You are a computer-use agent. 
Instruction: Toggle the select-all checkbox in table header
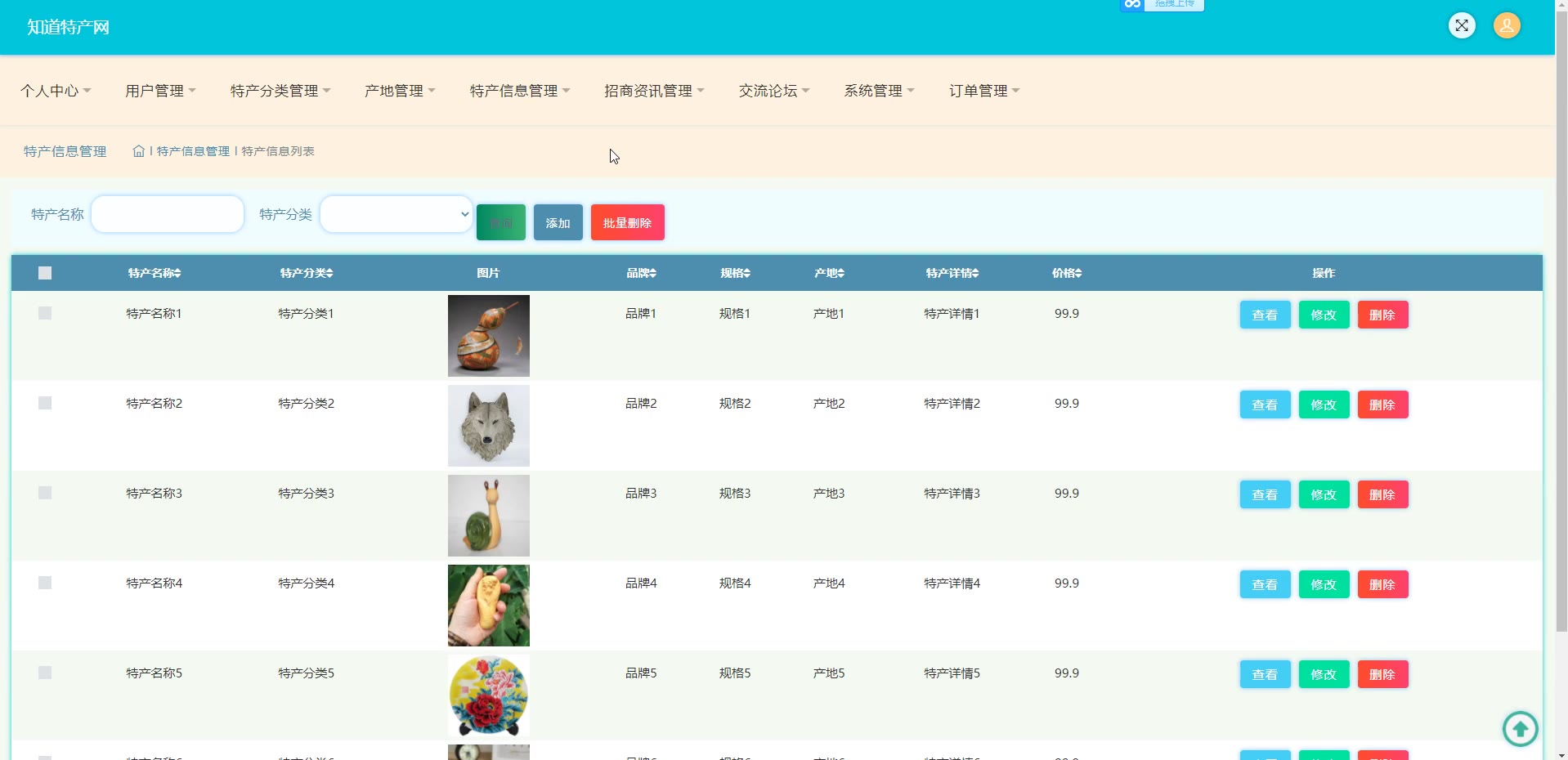pos(45,273)
